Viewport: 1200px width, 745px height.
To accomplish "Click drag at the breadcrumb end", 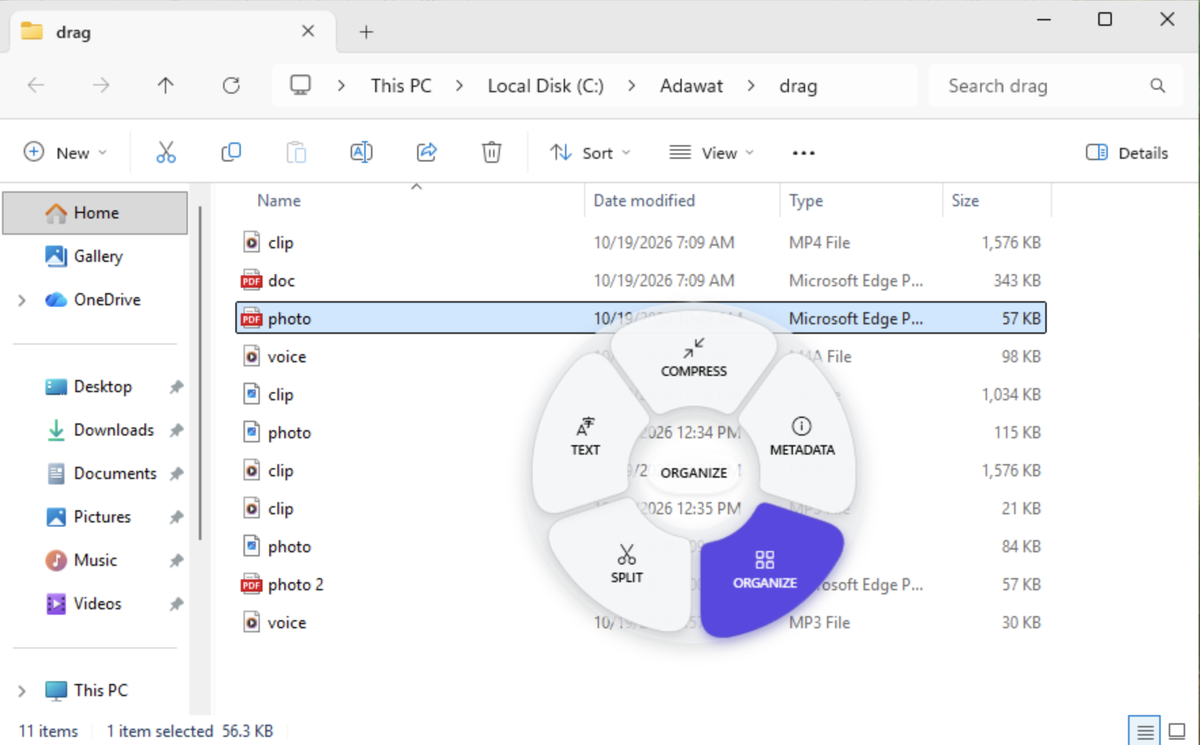I will (x=798, y=86).
